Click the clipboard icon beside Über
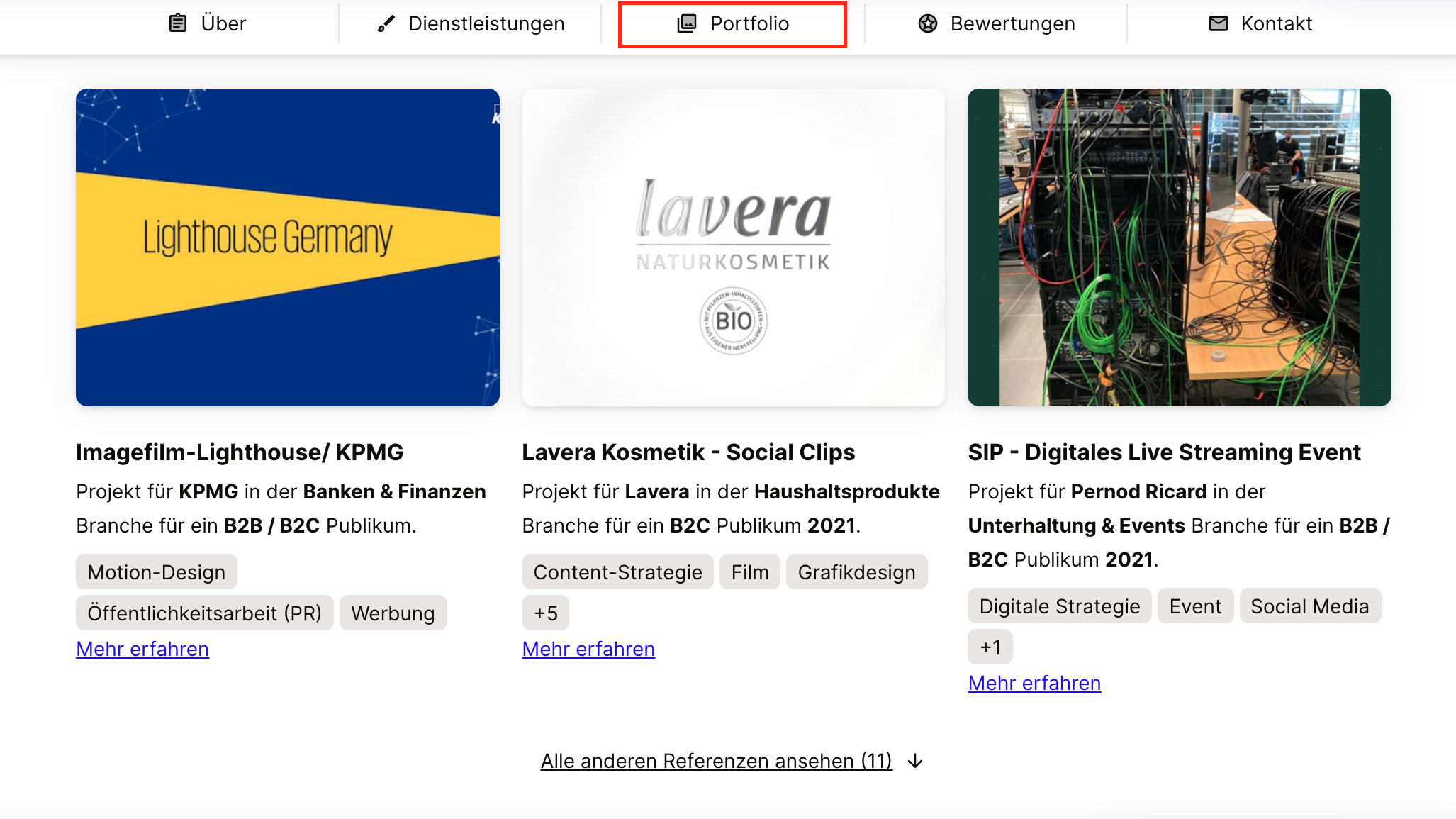The width and height of the screenshot is (1456, 819). tap(178, 23)
